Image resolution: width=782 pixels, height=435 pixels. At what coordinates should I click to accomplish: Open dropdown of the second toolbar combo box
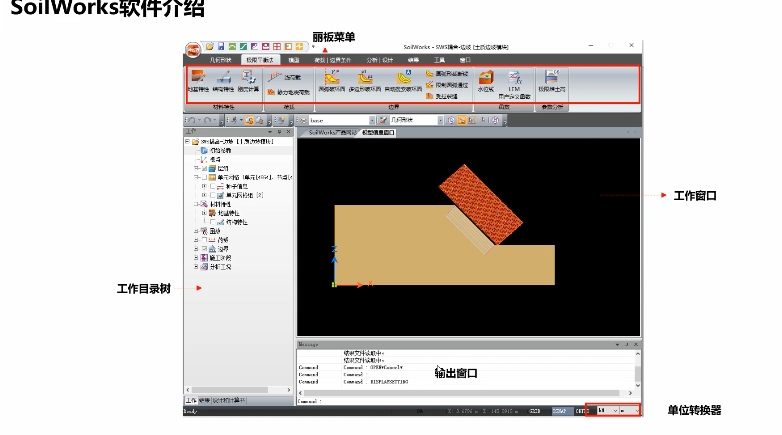(x=440, y=120)
